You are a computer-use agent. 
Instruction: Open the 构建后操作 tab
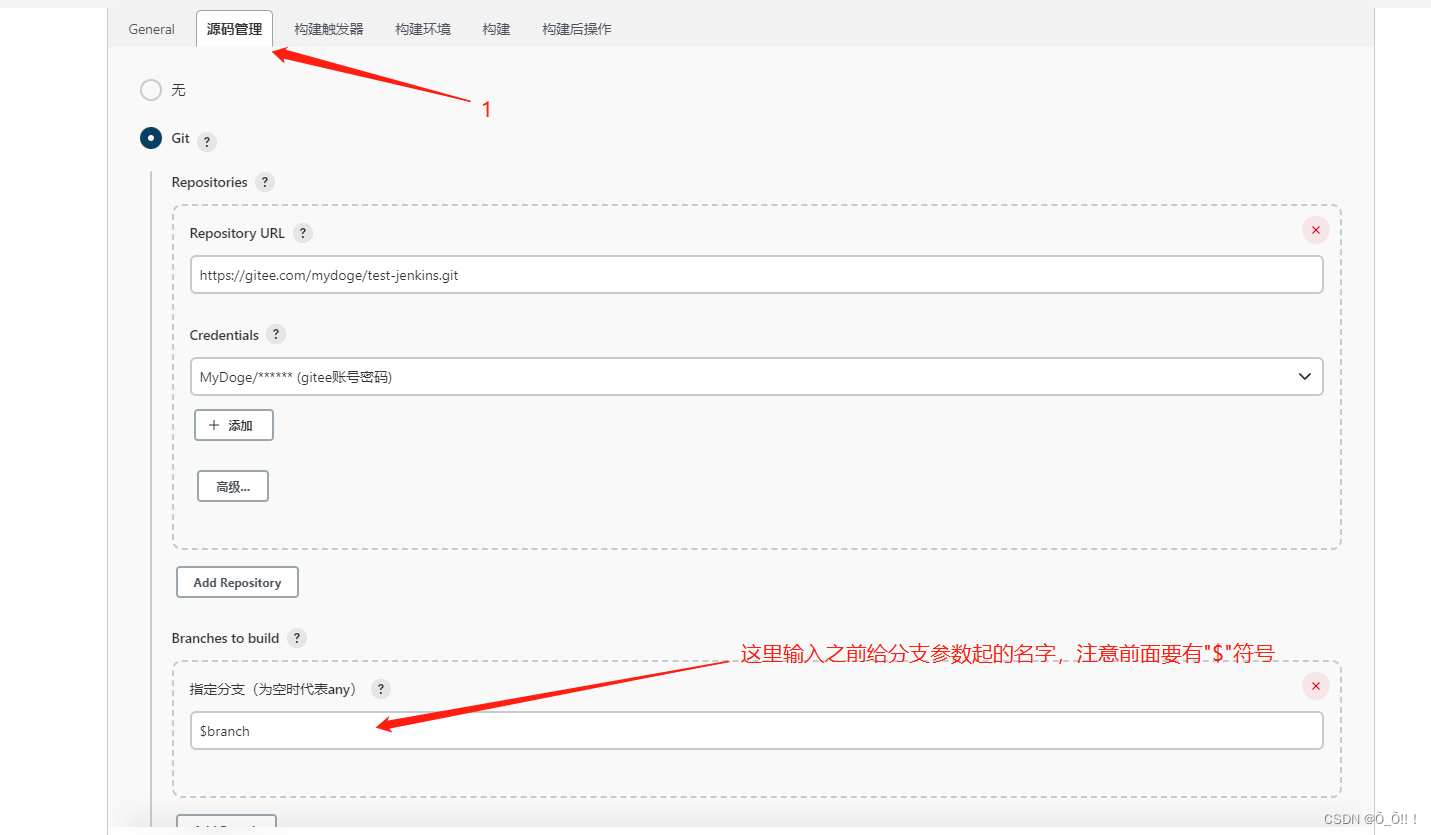pos(577,29)
